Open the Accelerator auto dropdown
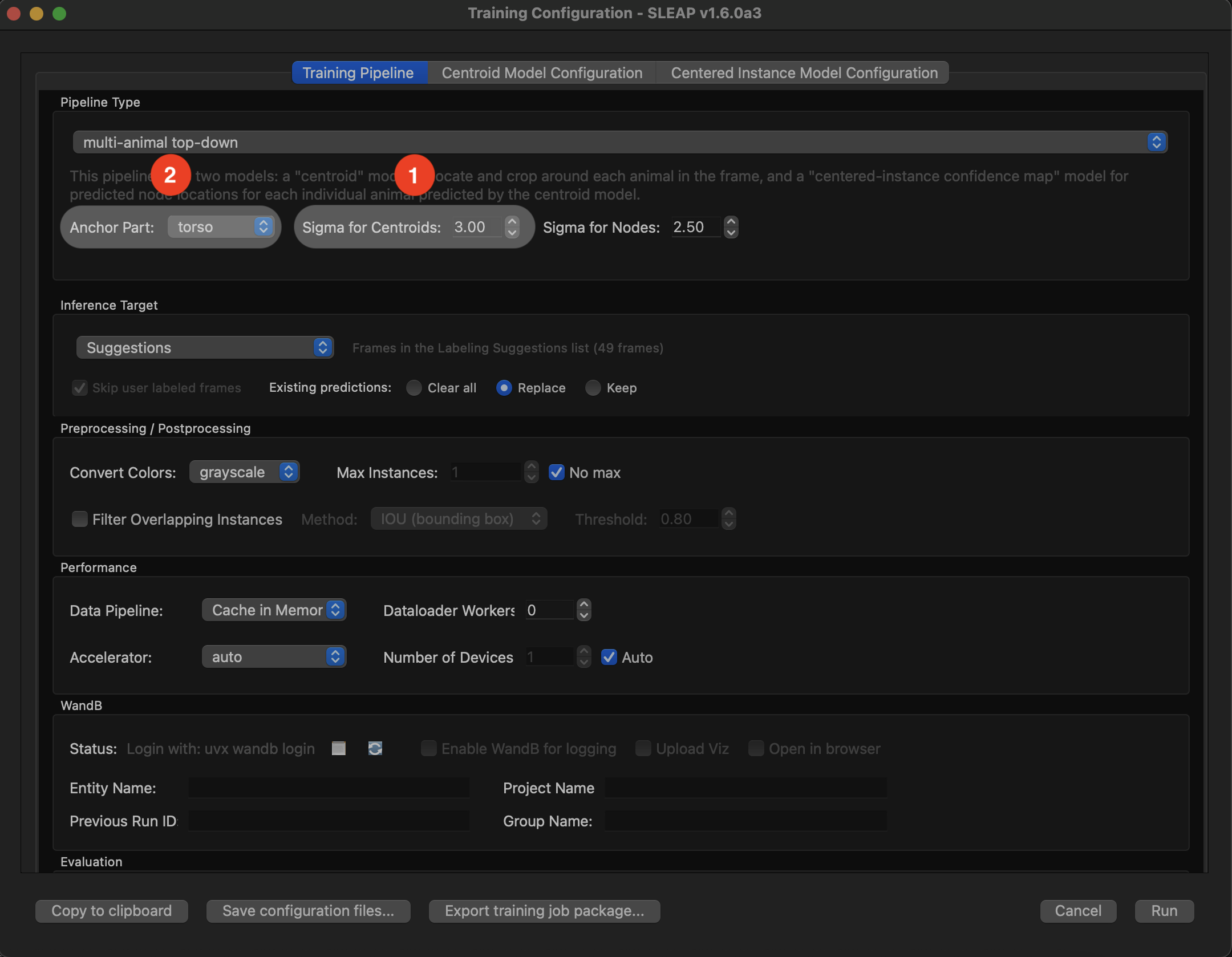Screen dimensions: 1232x957 tap(274, 657)
